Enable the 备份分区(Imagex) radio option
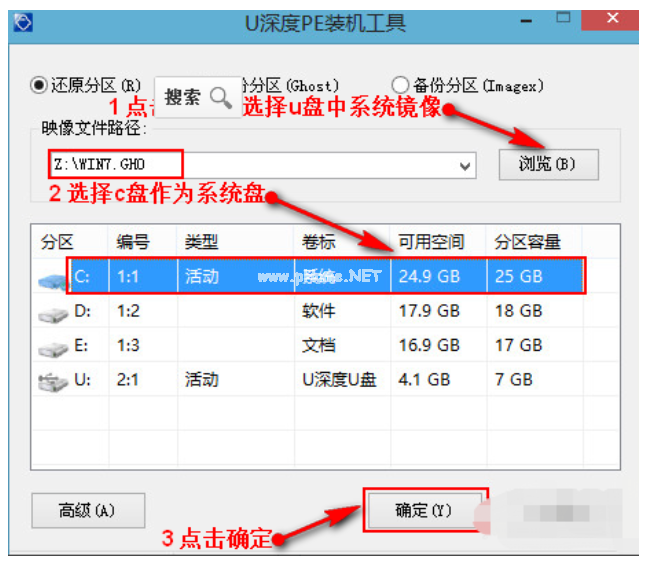 point(401,86)
